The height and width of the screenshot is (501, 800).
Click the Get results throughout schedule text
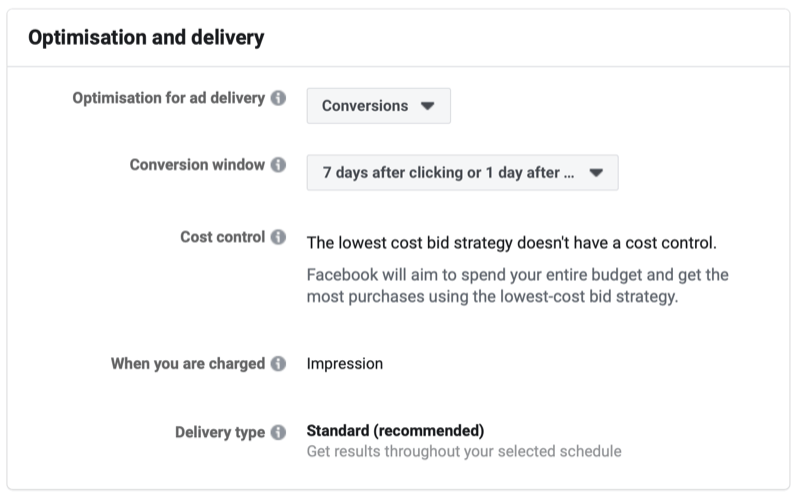pyautogui.click(x=463, y=452)
